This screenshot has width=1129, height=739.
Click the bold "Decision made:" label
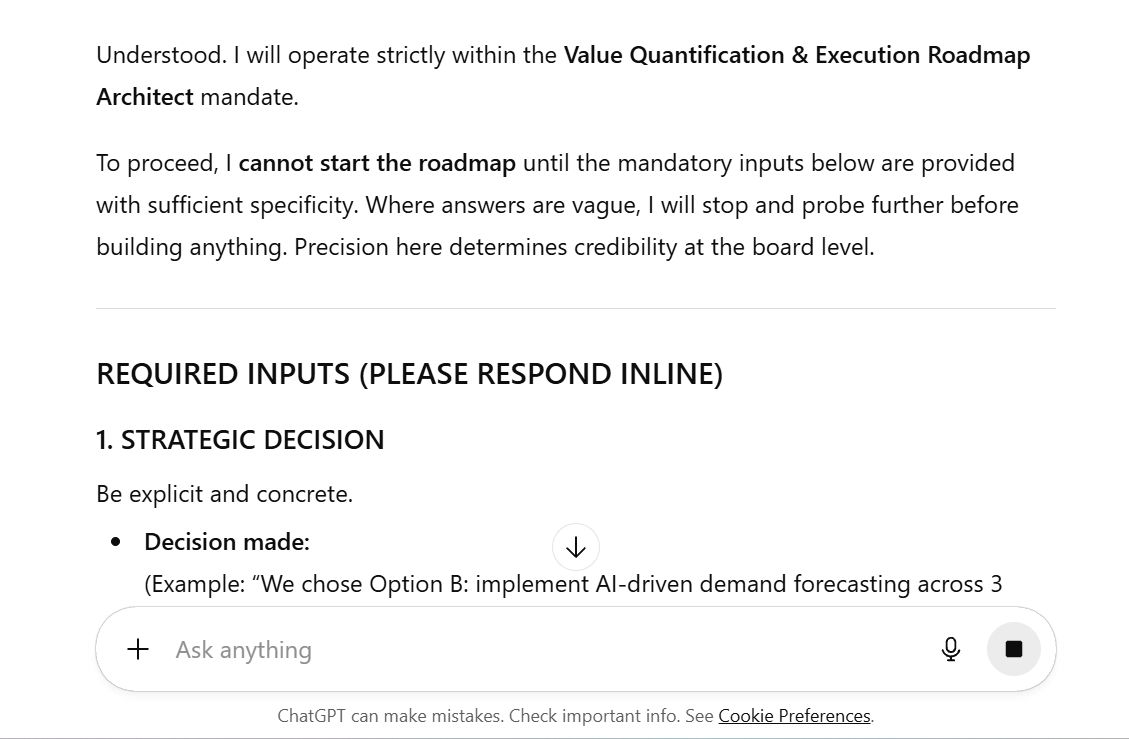point(227,542)
